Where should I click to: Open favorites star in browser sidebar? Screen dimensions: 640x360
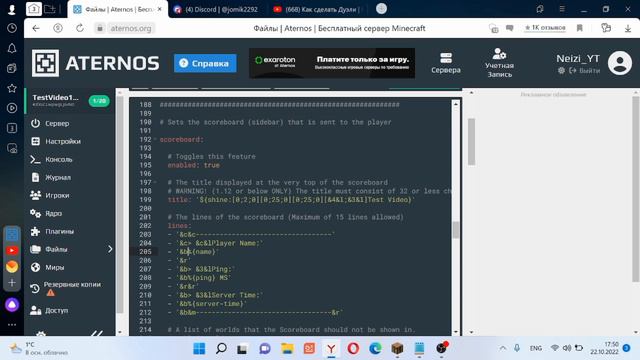[x=12, y=88]
